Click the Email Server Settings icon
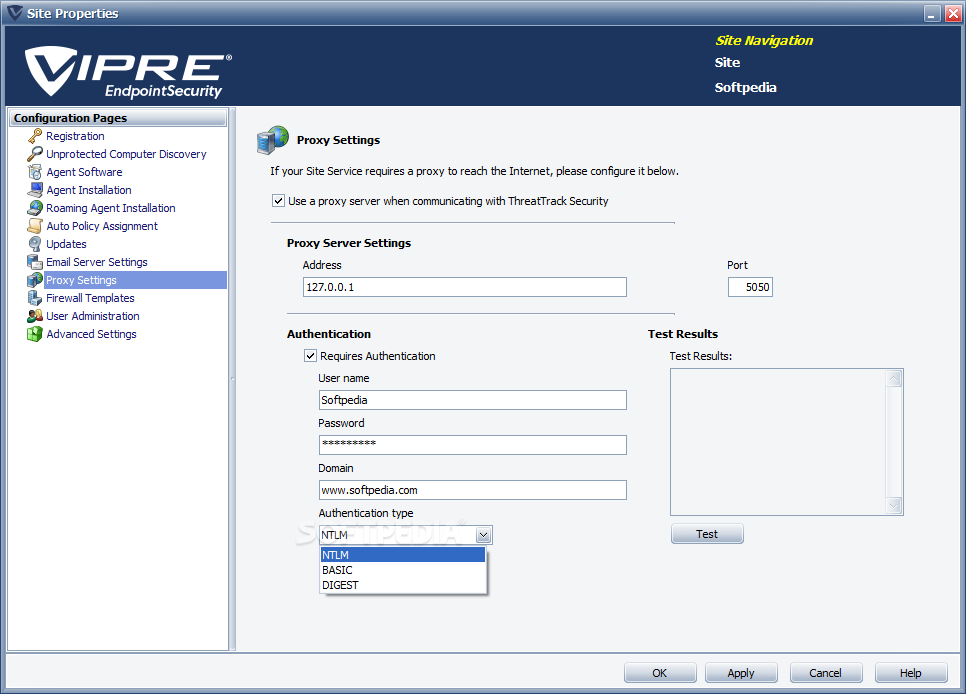This screenshot has width=966, height=694. click(35, 262)
